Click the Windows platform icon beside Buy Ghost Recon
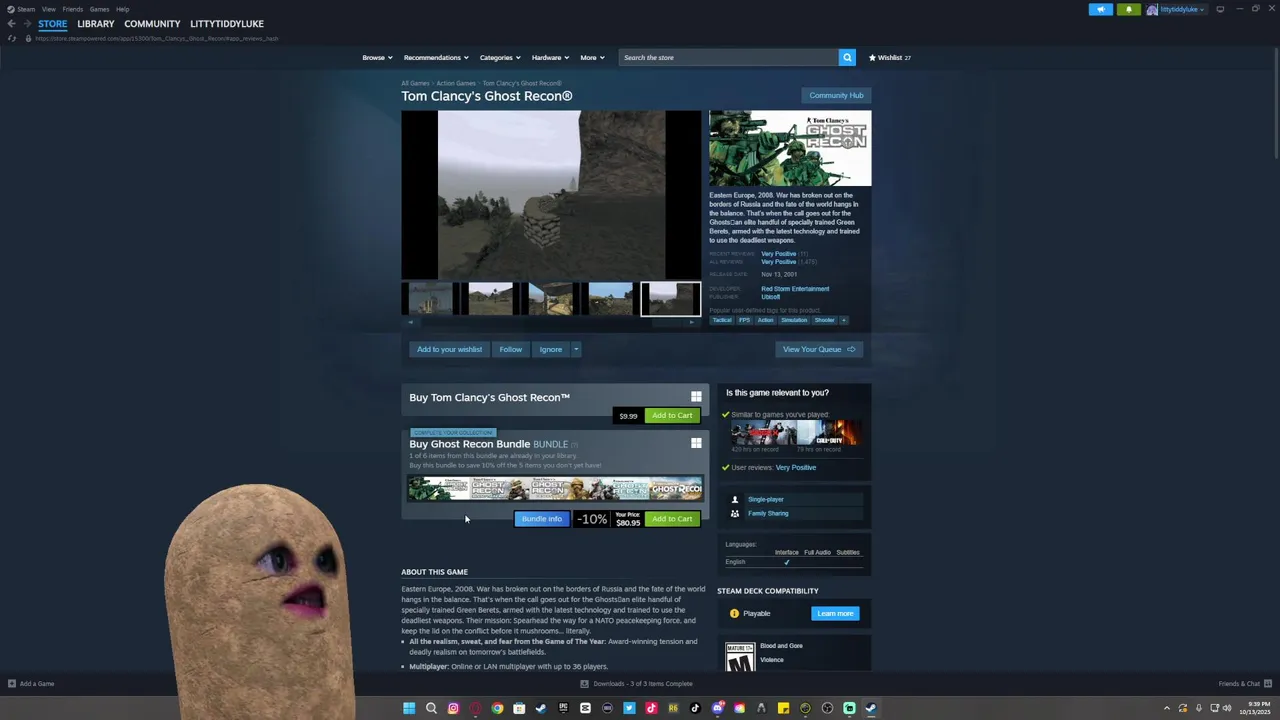Image resolution: width=1280 pixels, height=720 pixels. (696, 397)
